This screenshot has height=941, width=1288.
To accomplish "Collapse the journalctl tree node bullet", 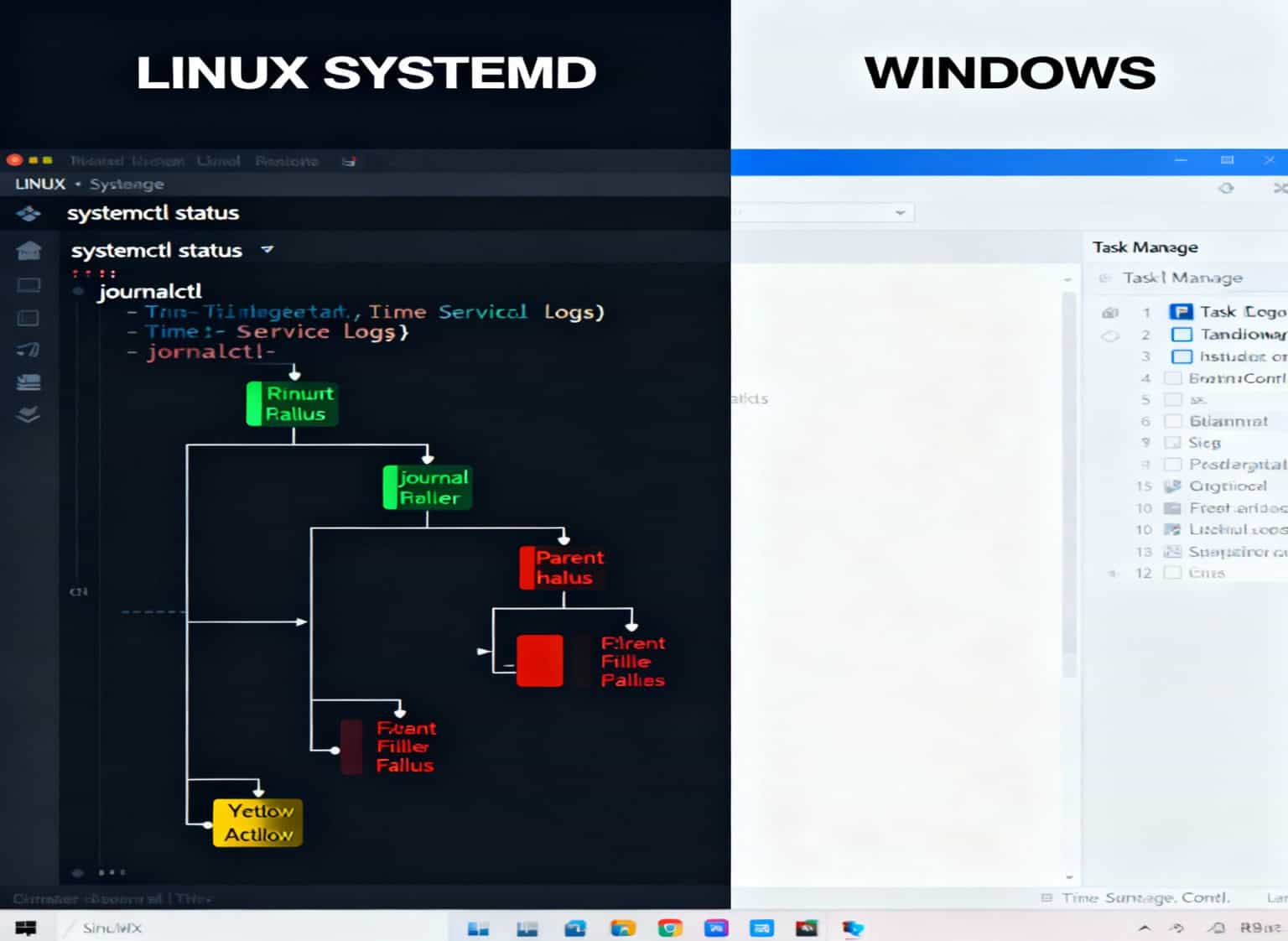I will 78,292.
